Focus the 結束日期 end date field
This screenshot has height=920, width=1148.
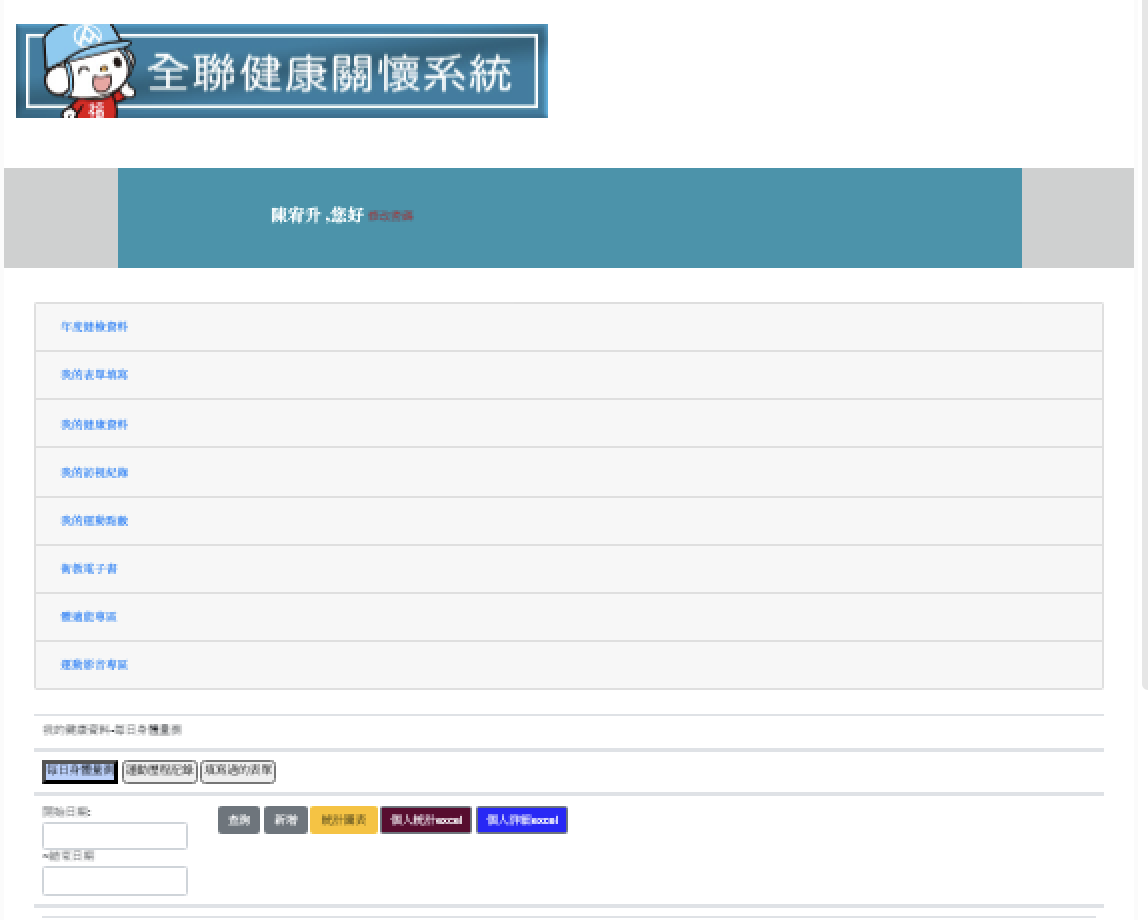115,881
